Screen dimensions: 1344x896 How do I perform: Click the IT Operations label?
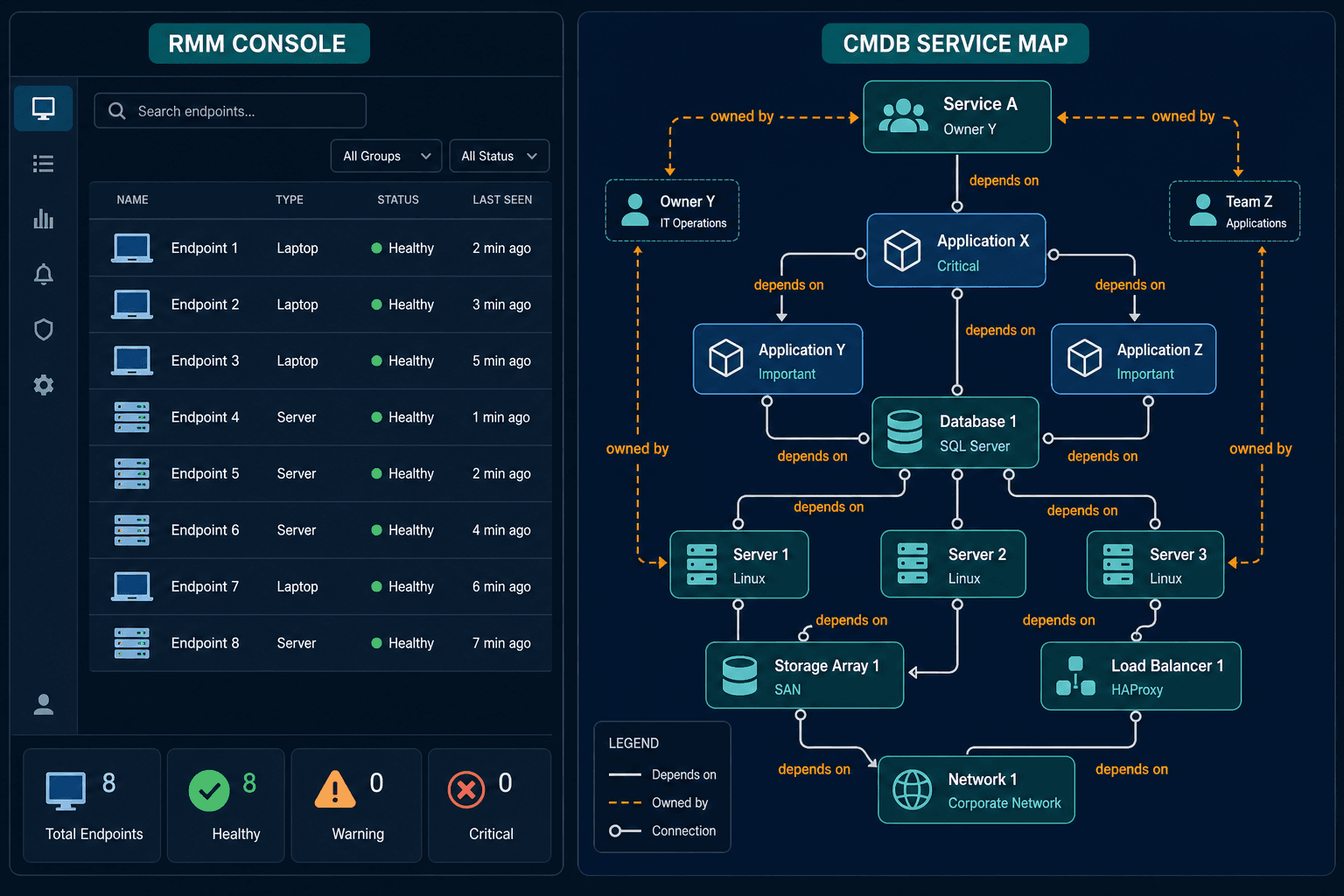tap(693, 223)
